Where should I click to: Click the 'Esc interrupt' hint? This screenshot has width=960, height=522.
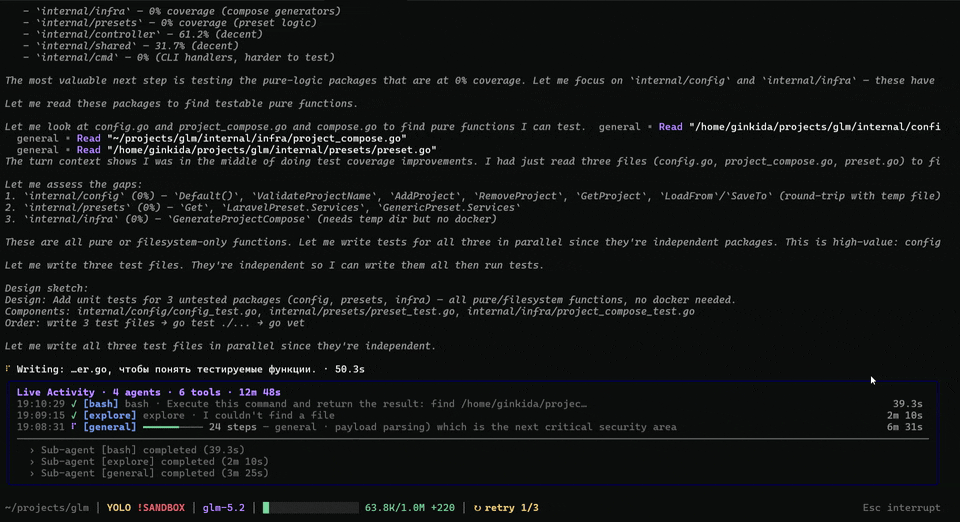(x=901, y=508)
